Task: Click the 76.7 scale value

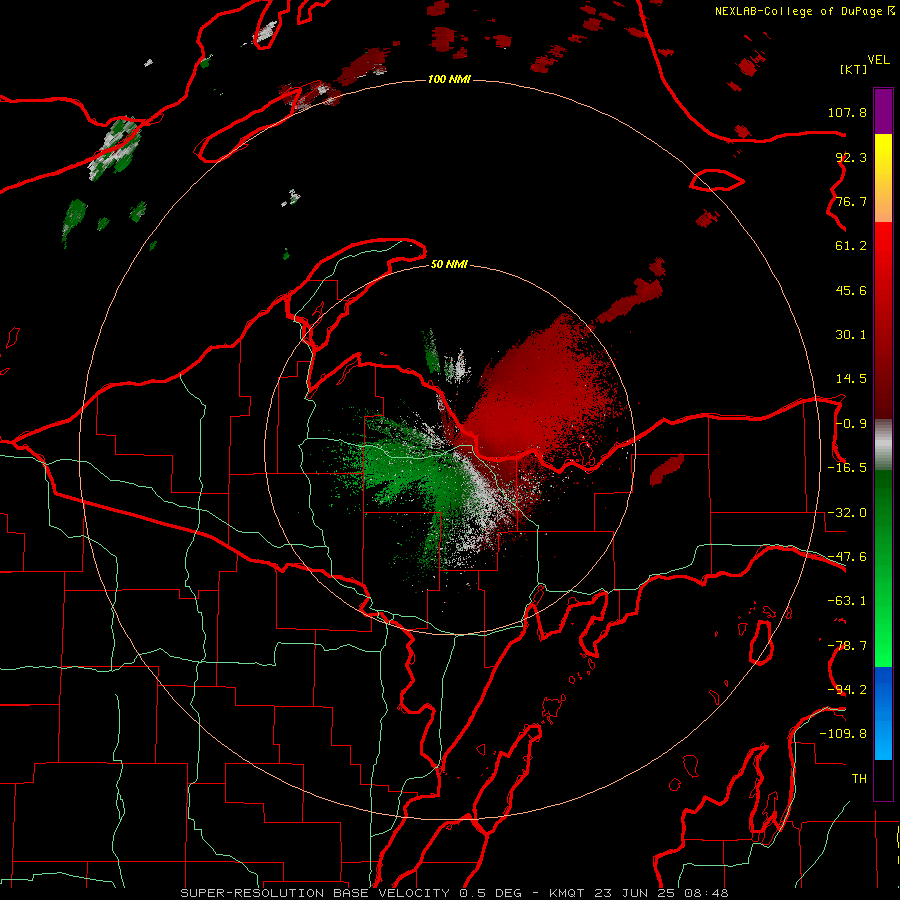Action: click(851, 201)
